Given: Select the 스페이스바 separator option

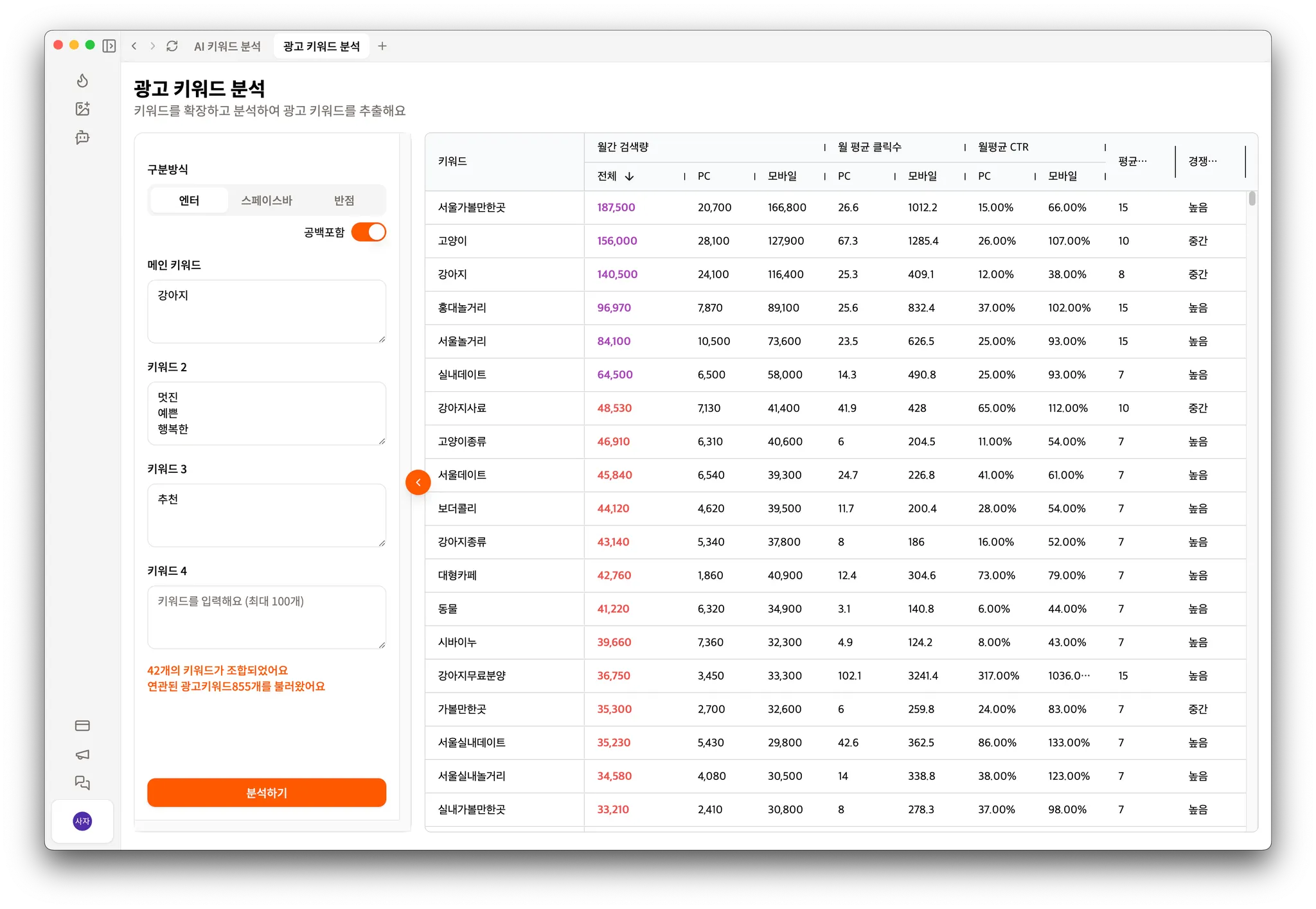Looking at the screenshot, I should pos(267,200).
